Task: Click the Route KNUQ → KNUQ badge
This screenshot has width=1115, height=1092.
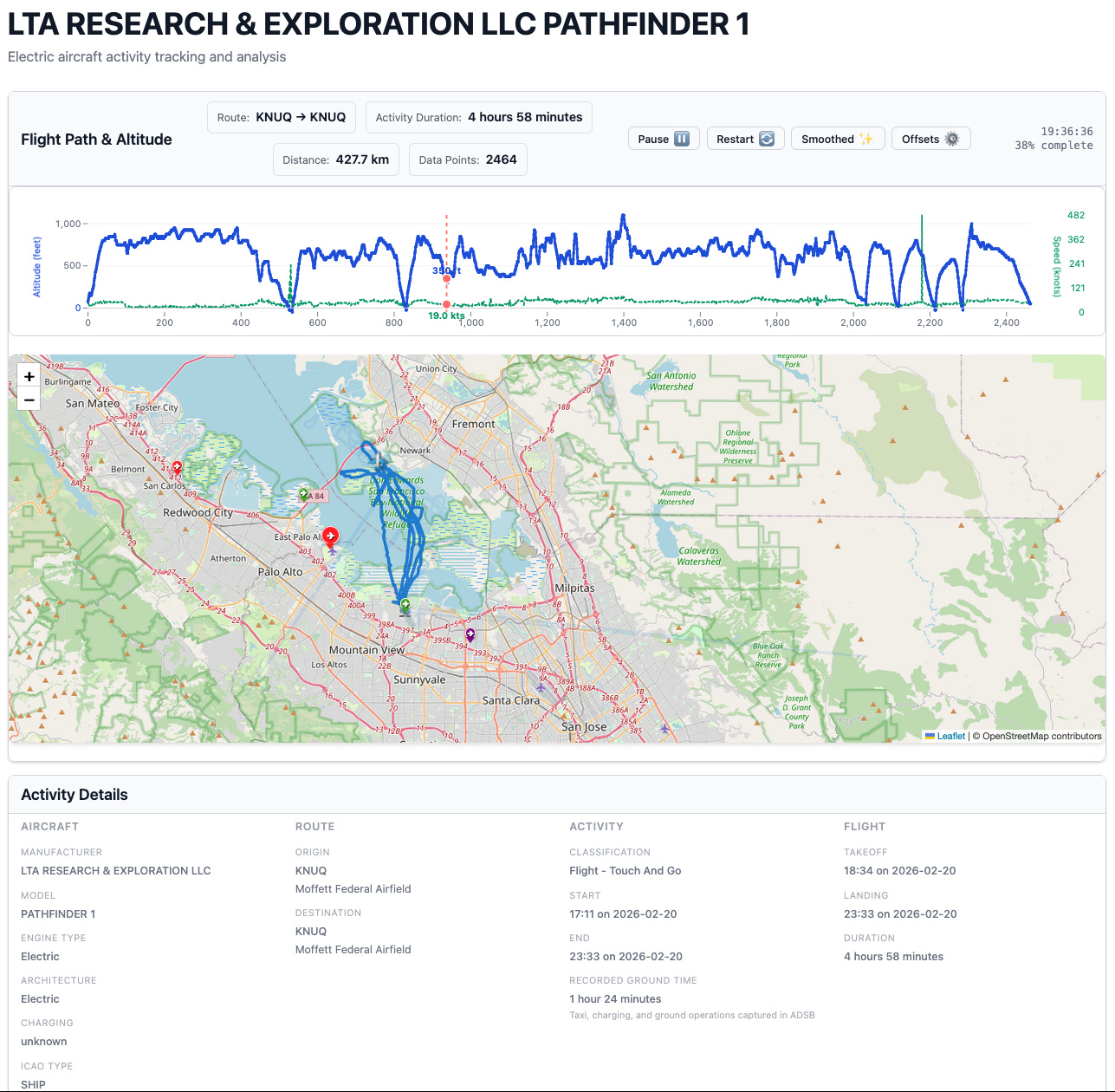Action: click(x=282, y=117)
